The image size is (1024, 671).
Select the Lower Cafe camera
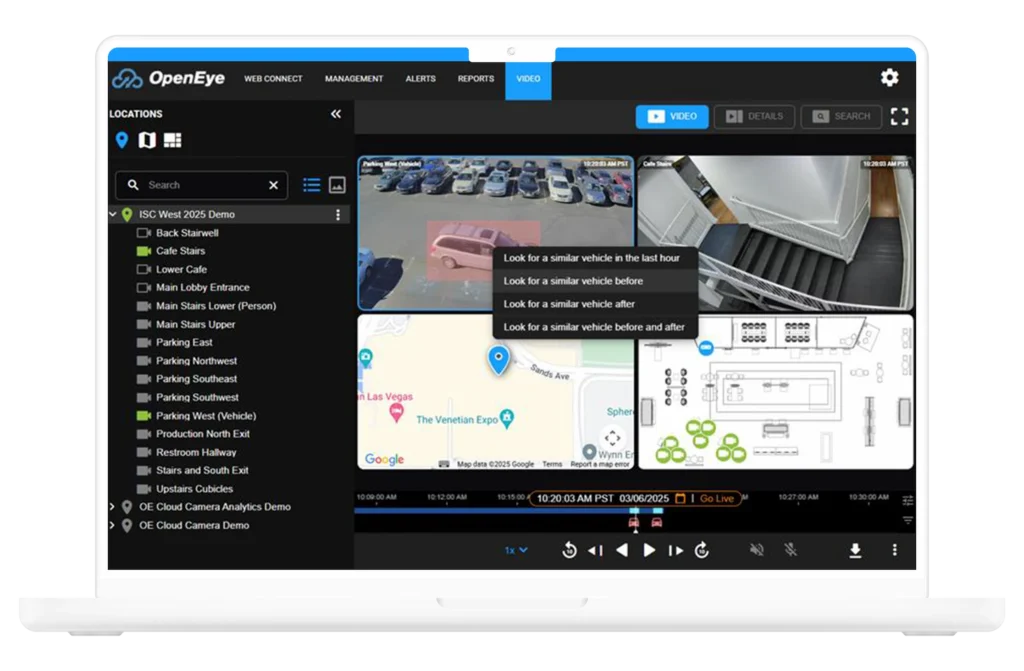pos(182,269)
